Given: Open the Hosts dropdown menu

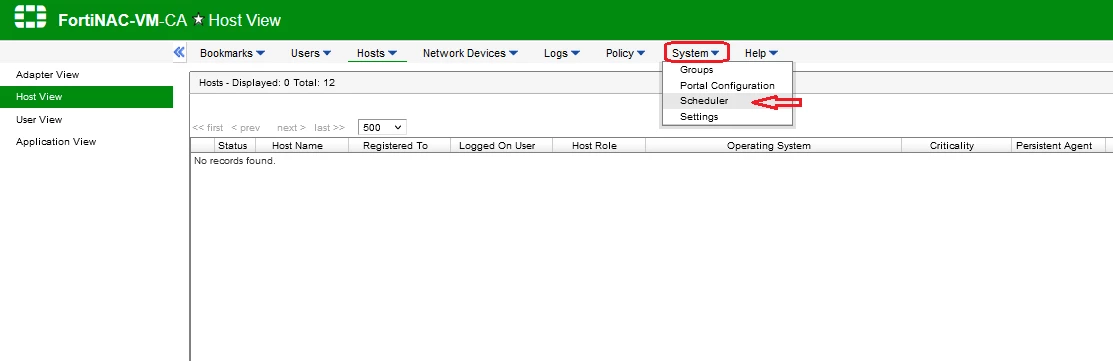Looking at the screenshot, I should pyautogui.click(x=377, y=53).
